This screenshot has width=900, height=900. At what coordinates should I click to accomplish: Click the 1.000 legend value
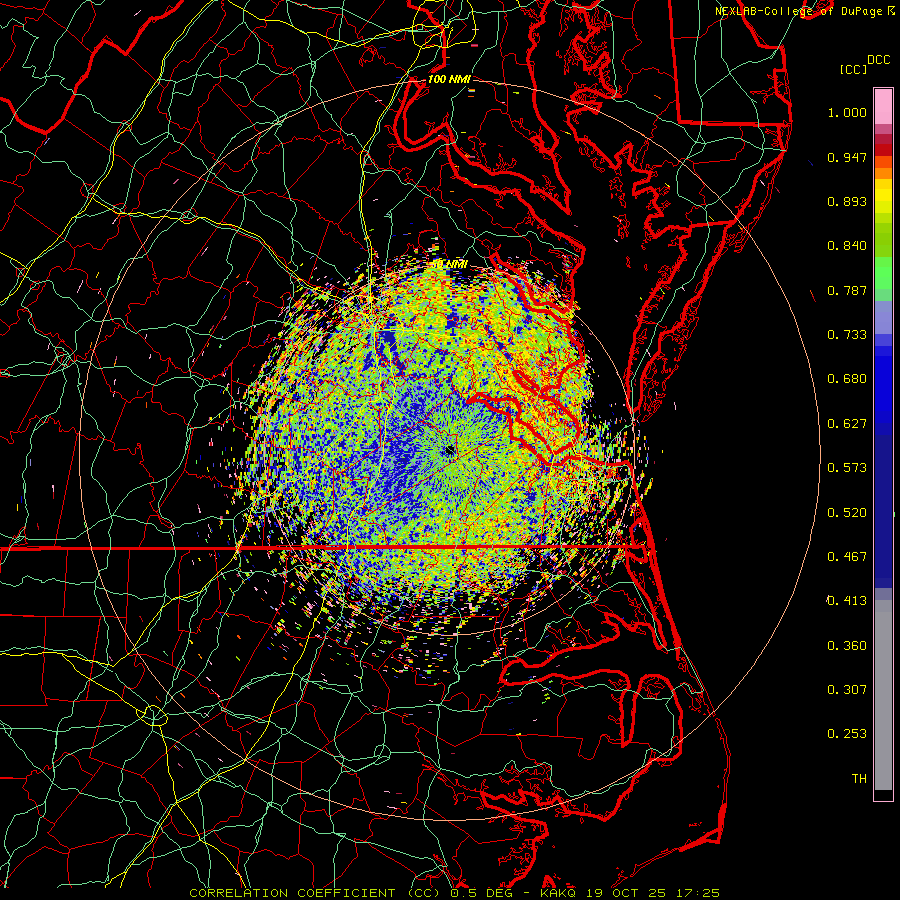[x=847, y=112]
